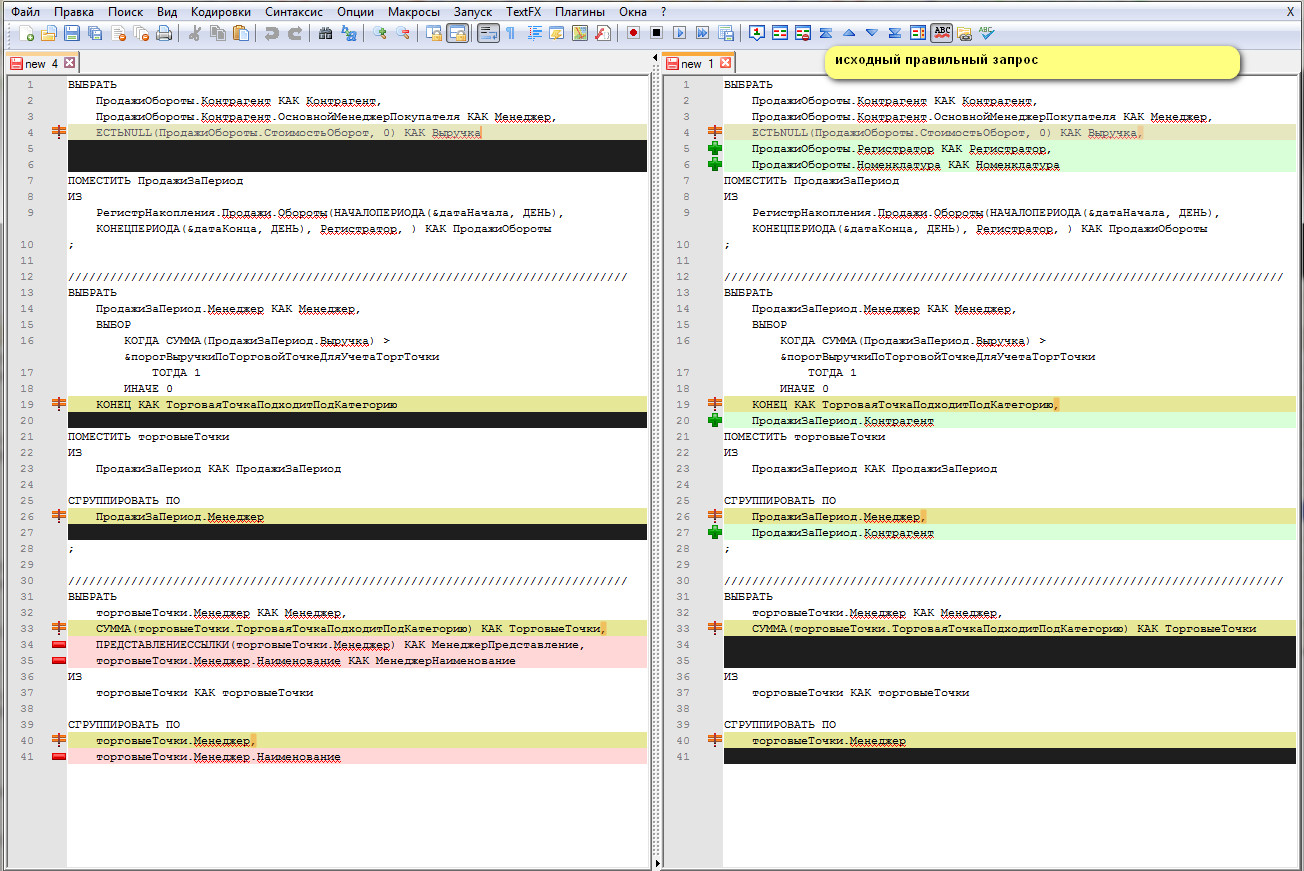1304x871 pixels.
Task: Click the Print icon in toolbar
Action: point(164,33)
